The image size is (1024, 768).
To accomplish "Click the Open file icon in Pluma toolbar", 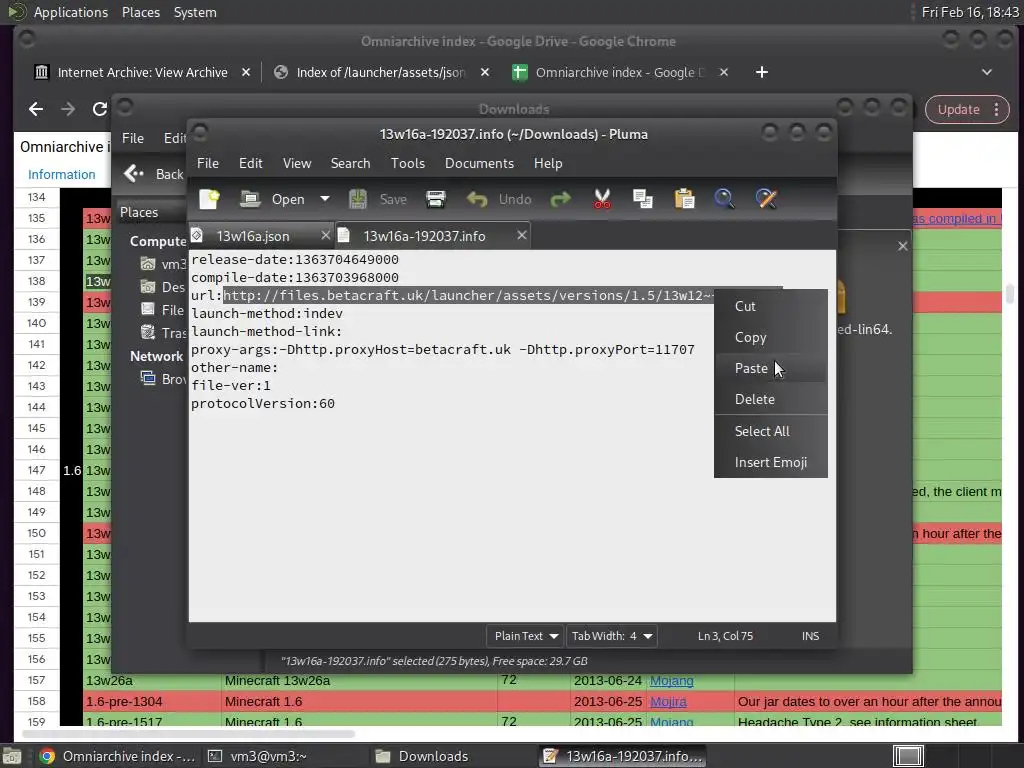I will pos(249,199).
